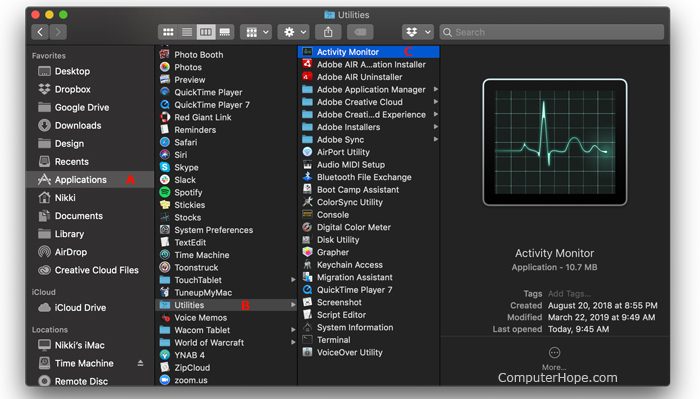Select the zoom.us app icon

coord(165,380)
